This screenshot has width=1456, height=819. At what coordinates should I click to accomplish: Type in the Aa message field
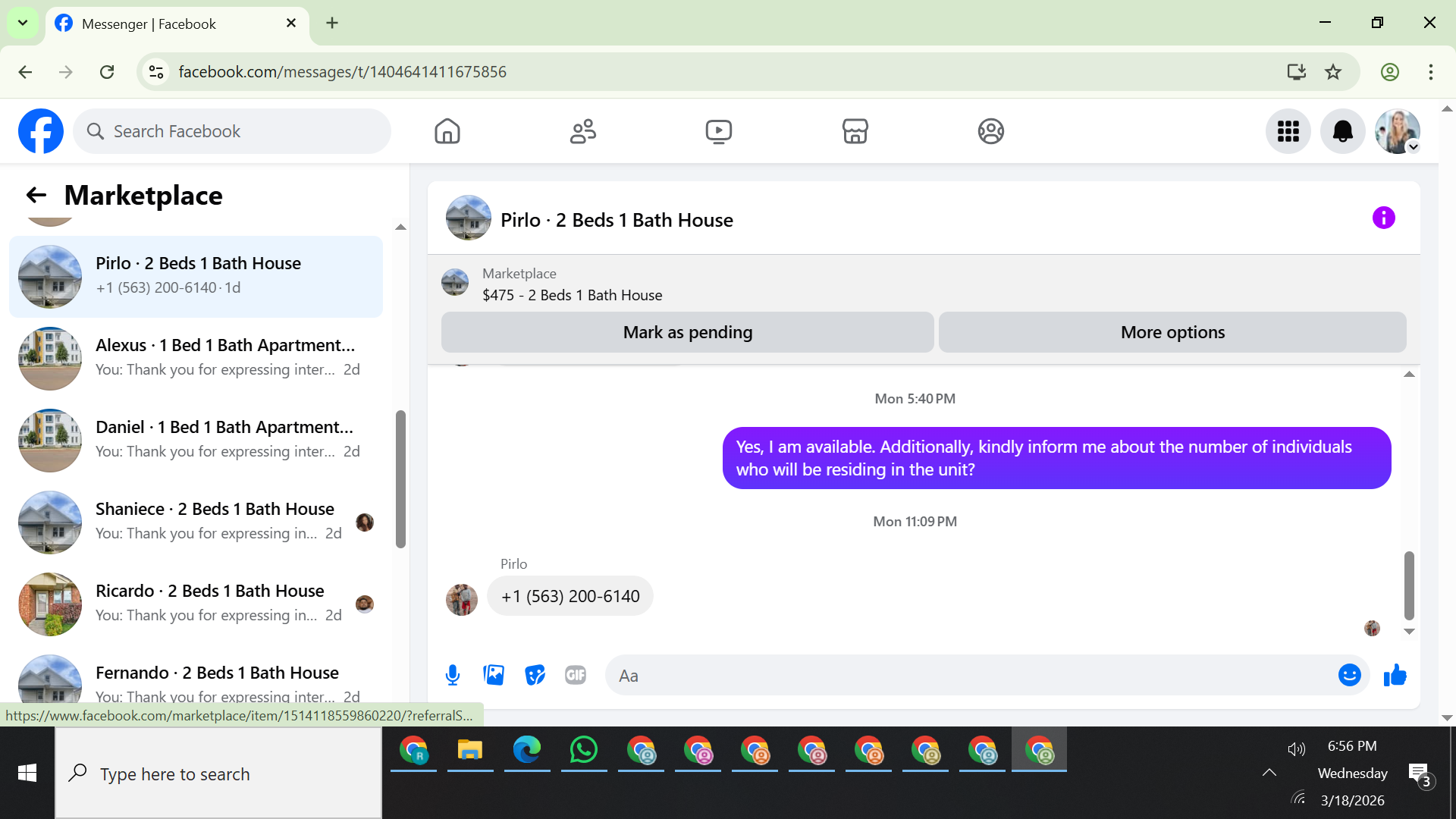pos(971,676)
